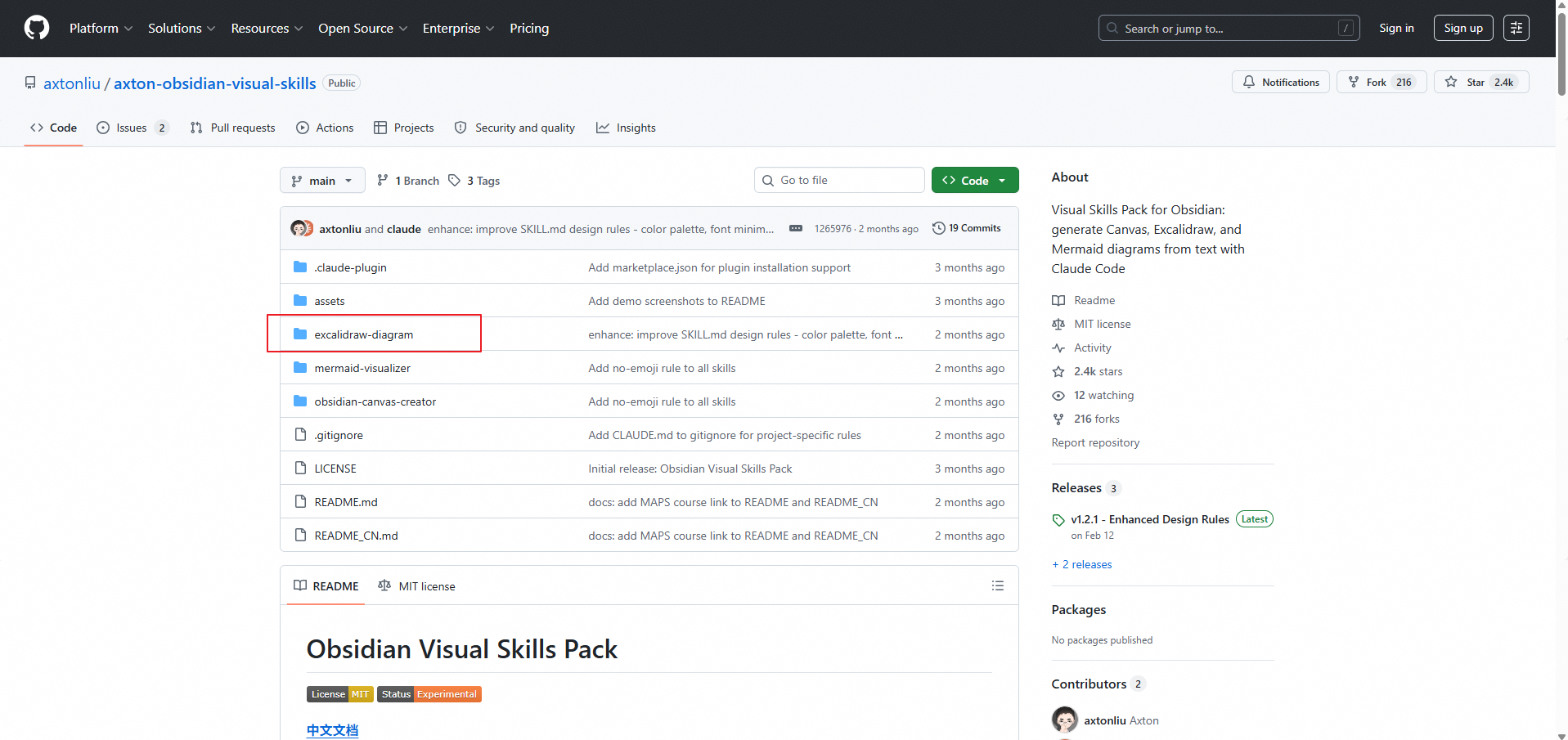The image size is (1568, 740).
Task: Open commit hash 1265976
Action: coord(833,229)
